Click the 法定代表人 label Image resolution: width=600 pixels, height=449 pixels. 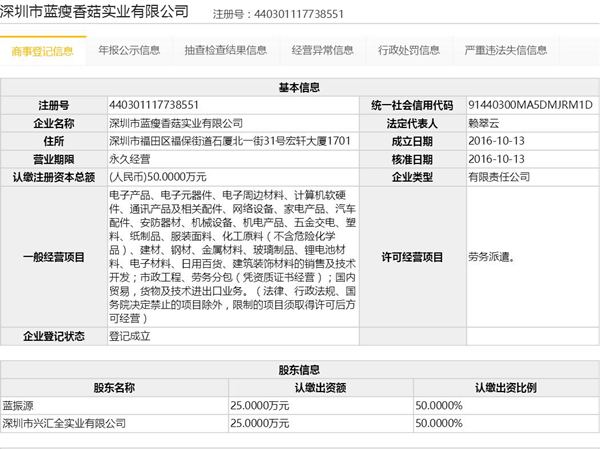[412, 124]
